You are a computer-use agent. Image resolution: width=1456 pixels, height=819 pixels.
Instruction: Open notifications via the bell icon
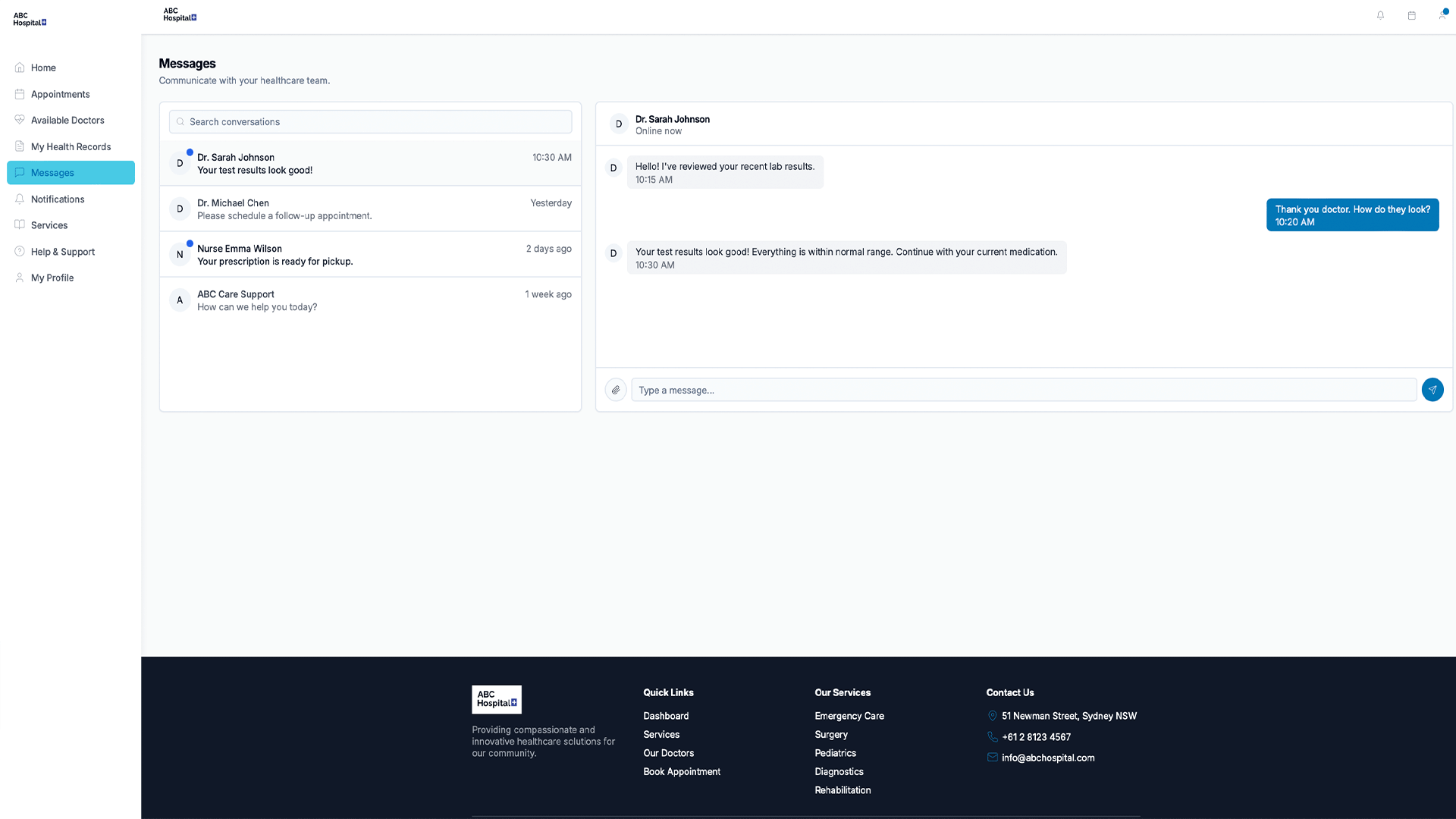pos(1381,15)
